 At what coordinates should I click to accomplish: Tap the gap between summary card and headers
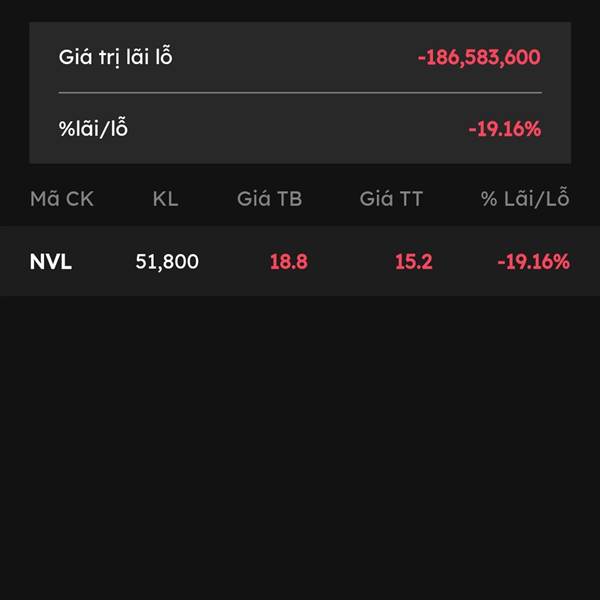[x=300, y=174]
